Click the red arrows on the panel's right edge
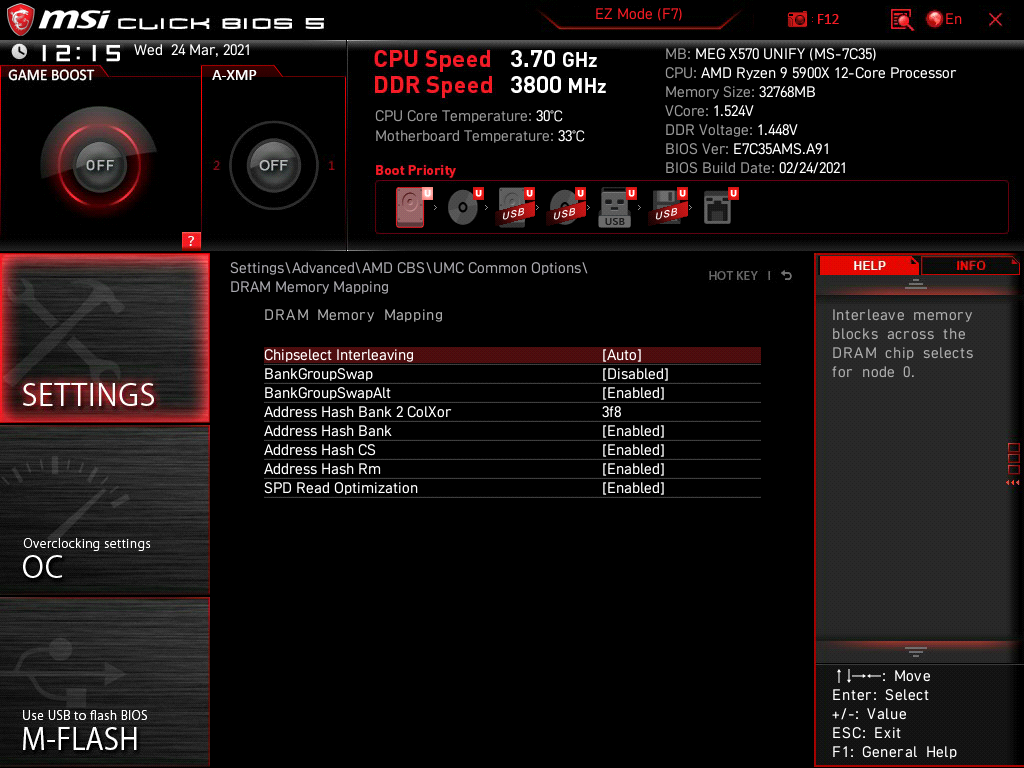 pyautogui.click(x=1012, y=483)
